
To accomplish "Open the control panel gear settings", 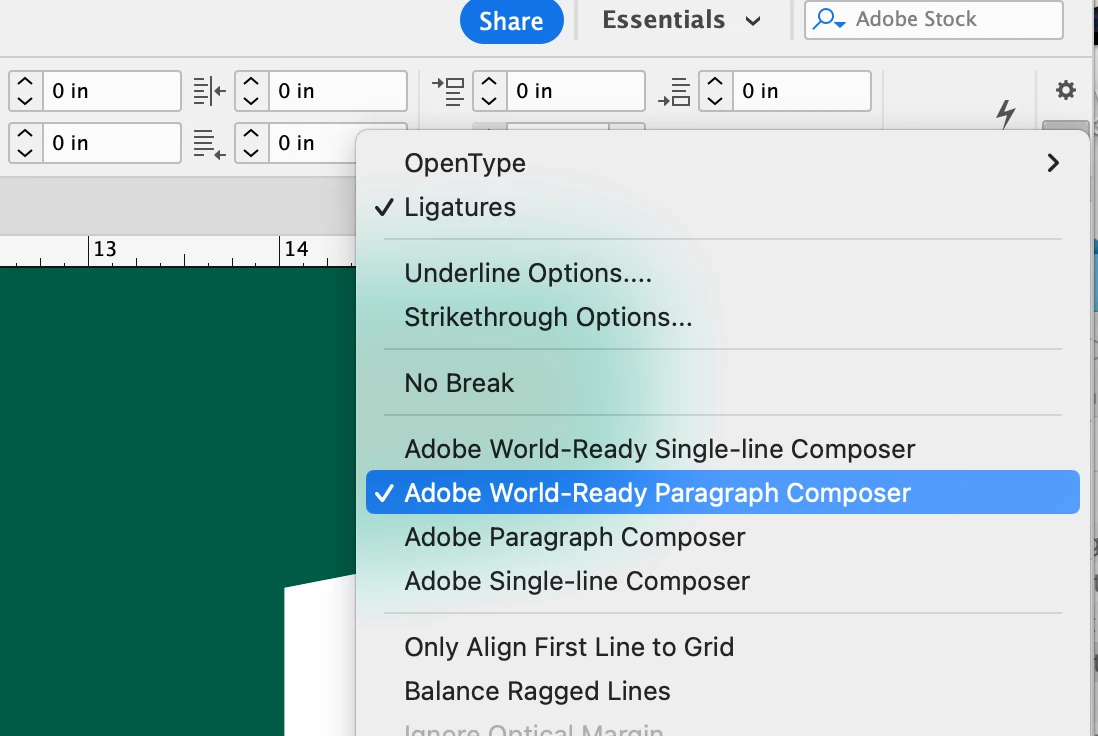I will pos(1065,90).
